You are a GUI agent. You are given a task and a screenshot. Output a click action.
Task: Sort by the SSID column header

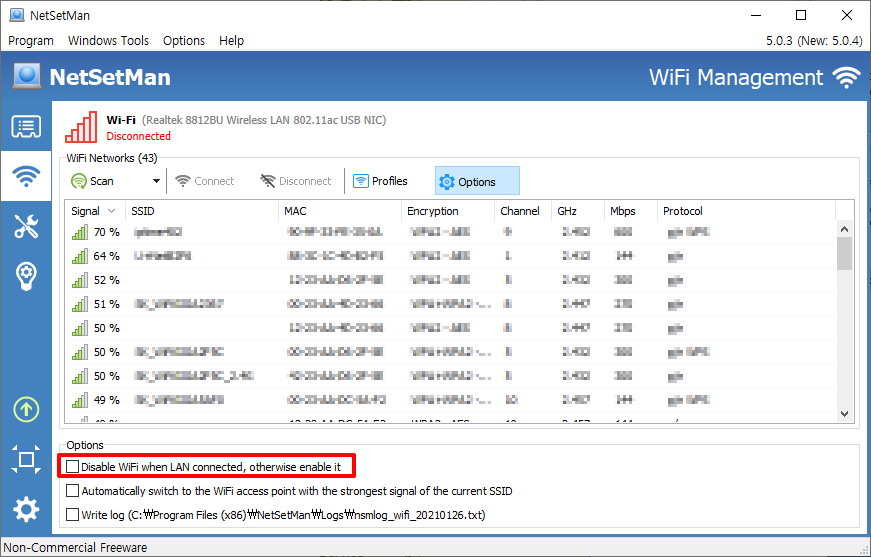[x=202, y=211]
